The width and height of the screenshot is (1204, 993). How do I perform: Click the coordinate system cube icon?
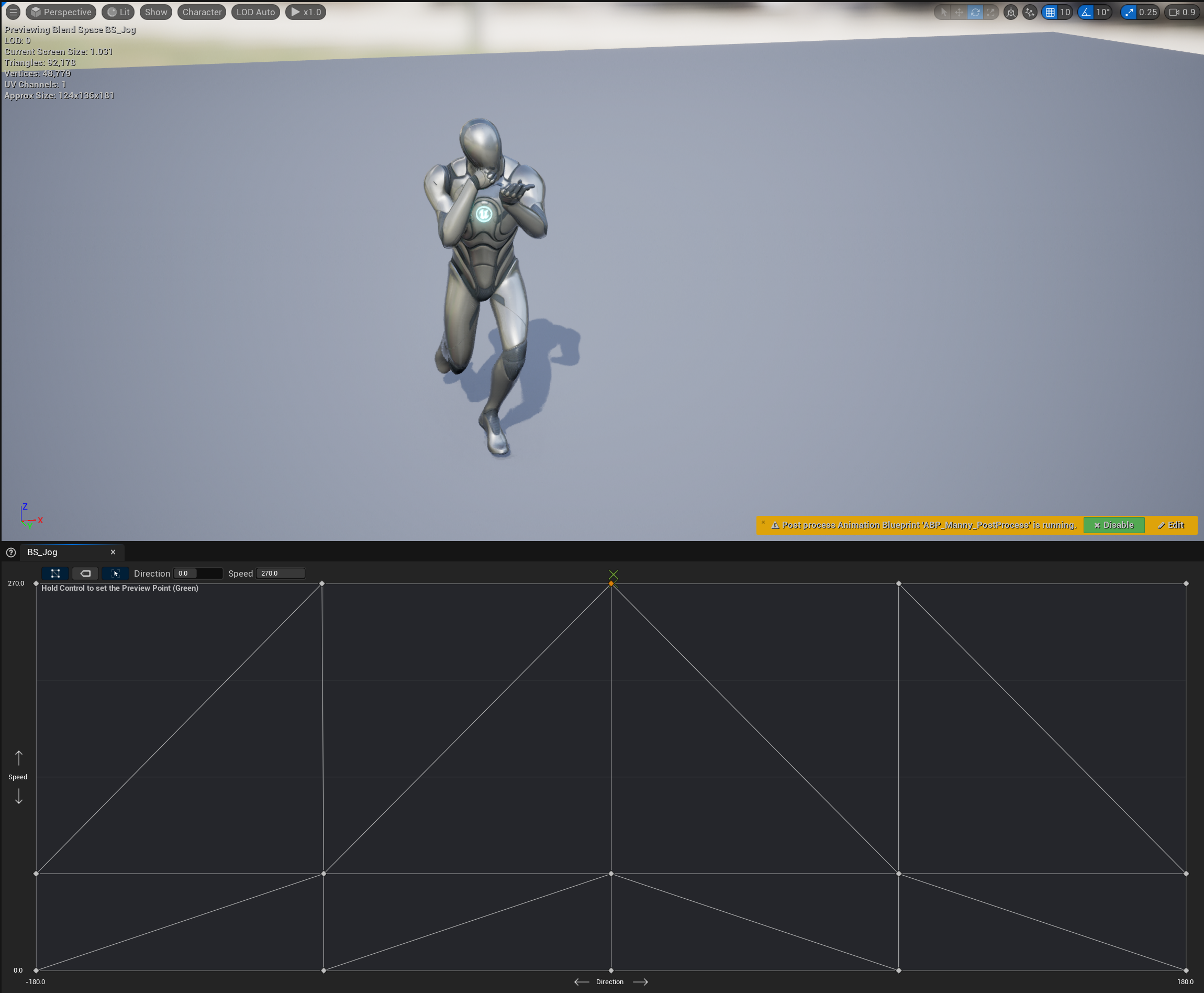pos(1011,12)
